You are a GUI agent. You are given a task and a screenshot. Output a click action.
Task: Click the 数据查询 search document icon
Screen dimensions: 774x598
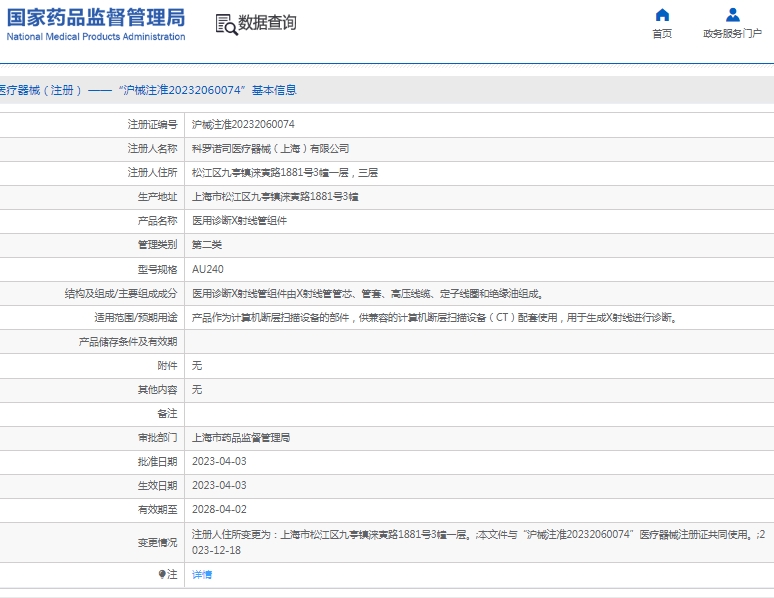pyautogui.click(x=226, y=24)
